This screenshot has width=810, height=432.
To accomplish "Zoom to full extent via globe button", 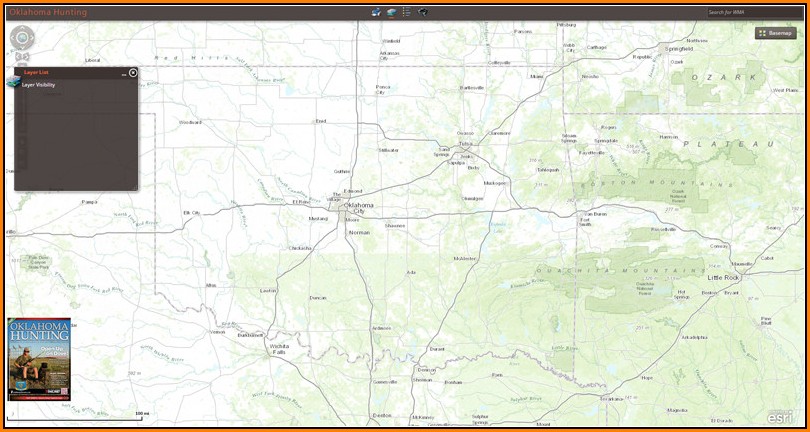I will 22,37.
